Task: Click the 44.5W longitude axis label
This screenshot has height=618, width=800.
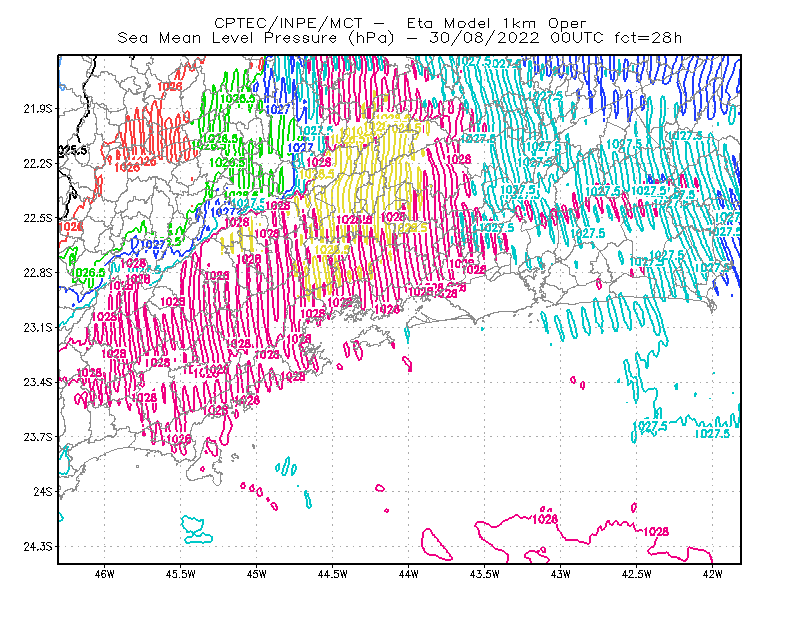Action: (332, 574)
